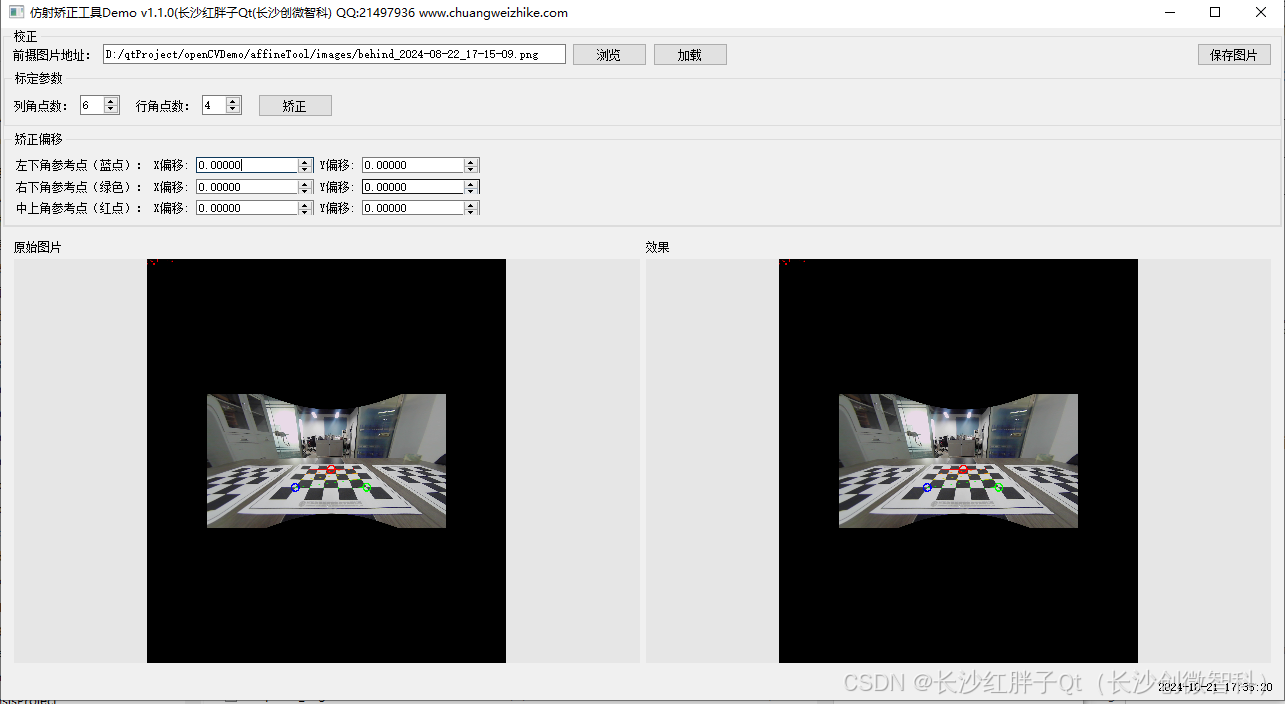Click the 加载 (Load) button
Image resolution: width=1285 pixels, height=704 pixels.
point(690,54)
